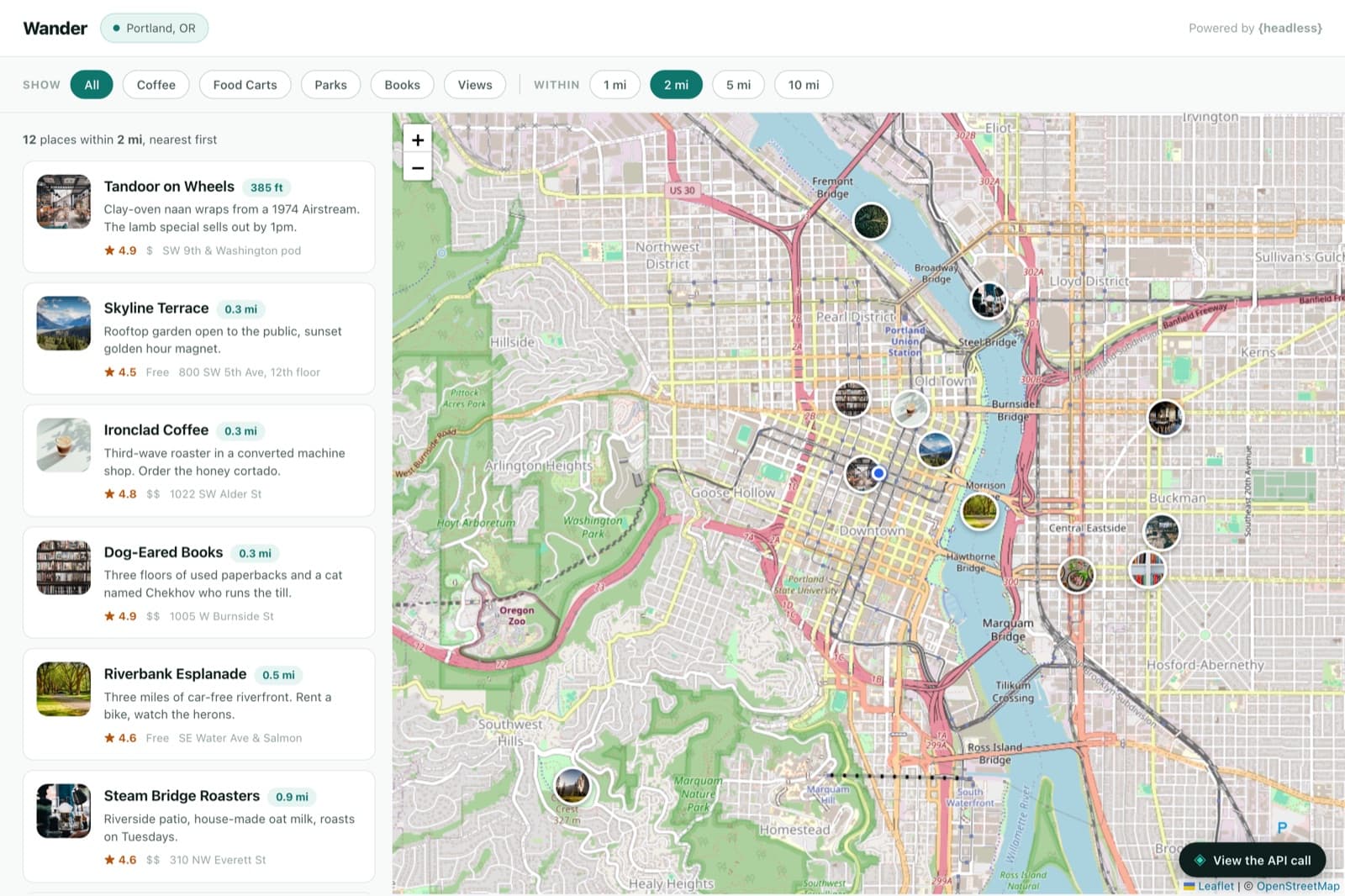The width and height of the screenshot is (1345, 896).
Task: Click the Wander logo
Action: pyautogui.click(x=55, y=28)
